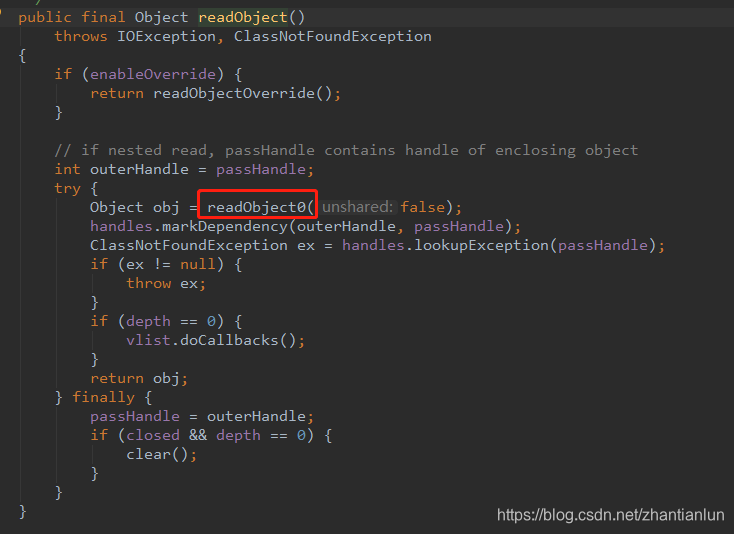Click lookupException method call
This screenshot has height=534, width=734.
481,245
